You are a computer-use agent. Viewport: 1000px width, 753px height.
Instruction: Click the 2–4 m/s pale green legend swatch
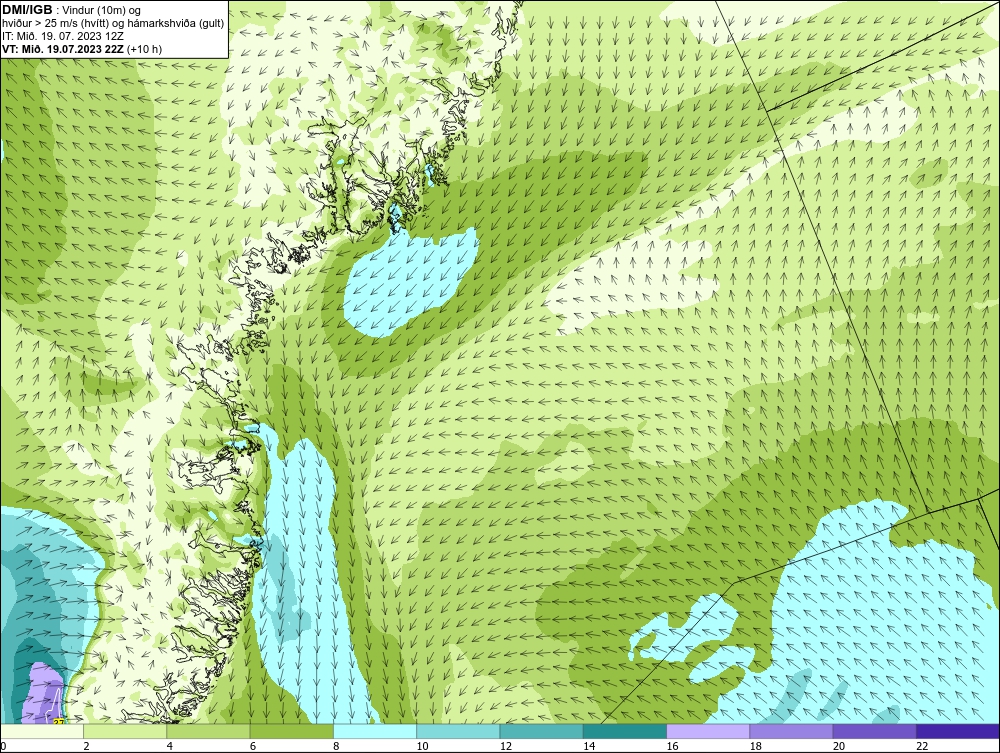point(125,731)
